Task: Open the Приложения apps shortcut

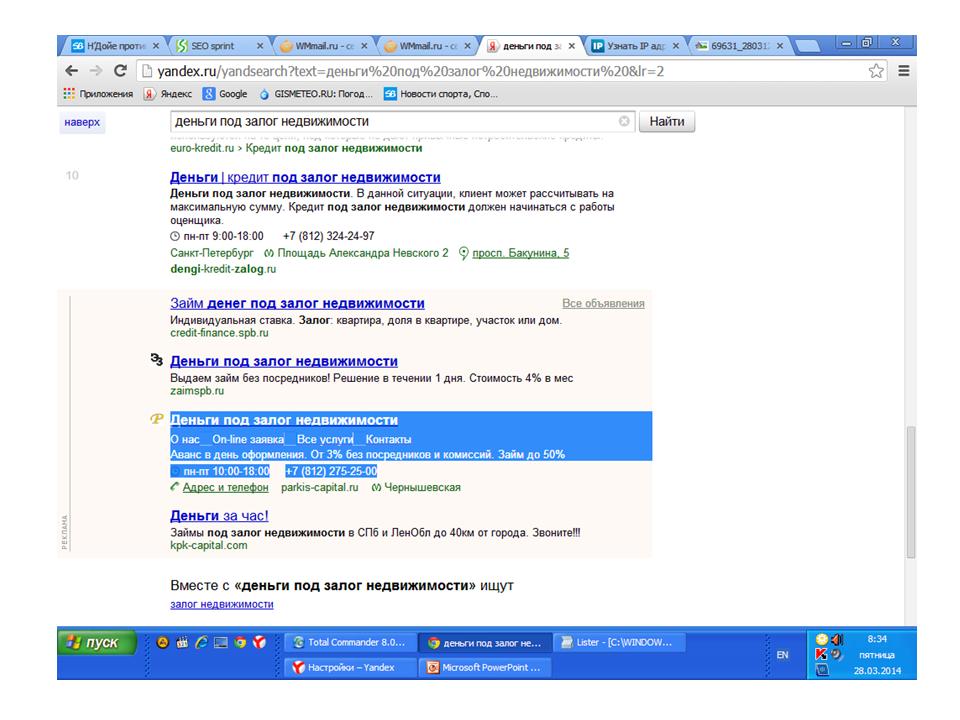Action: 98,94
